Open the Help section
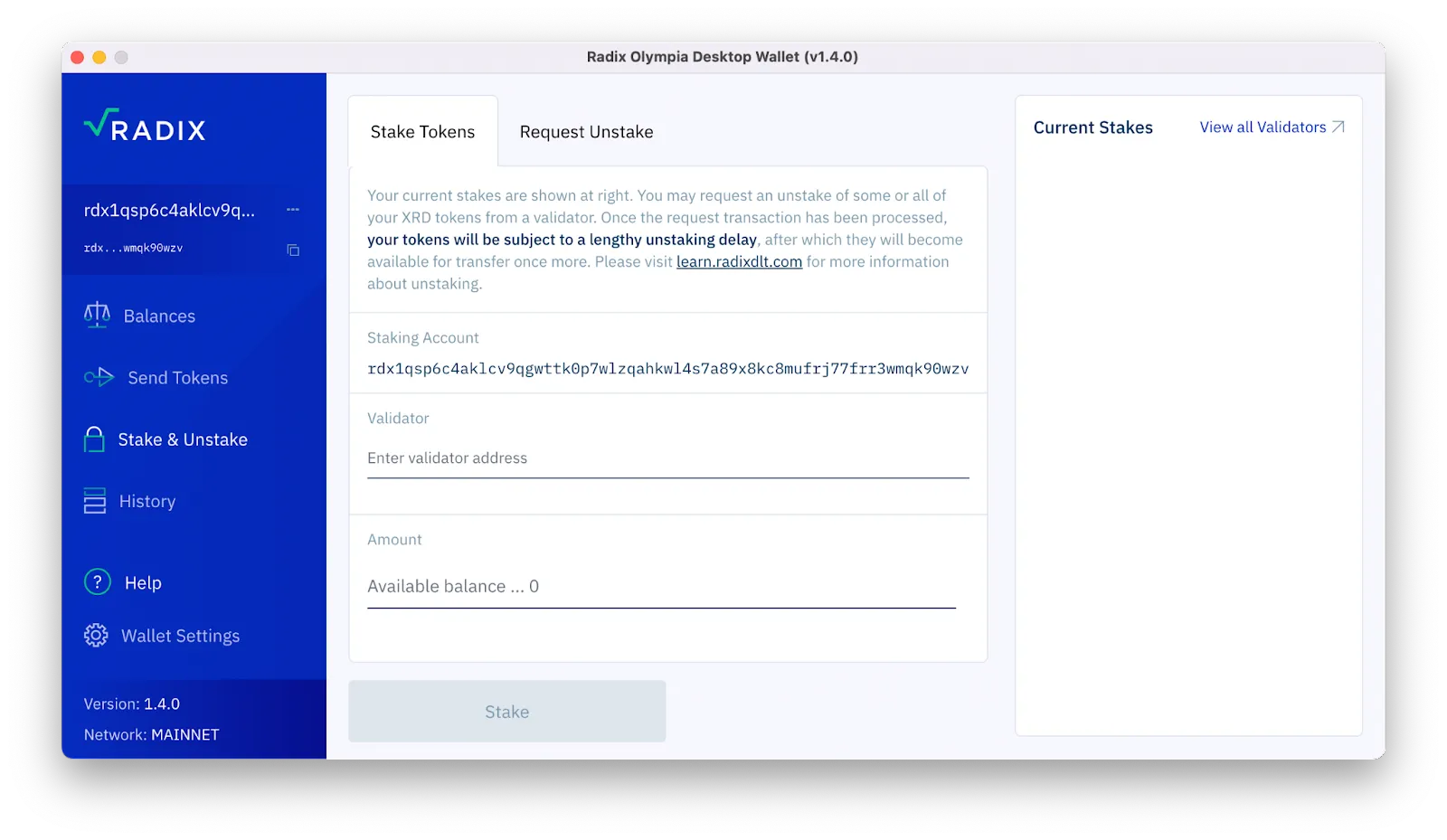The width and height of the screenshot is (1447, 840). tap(143, 583)
